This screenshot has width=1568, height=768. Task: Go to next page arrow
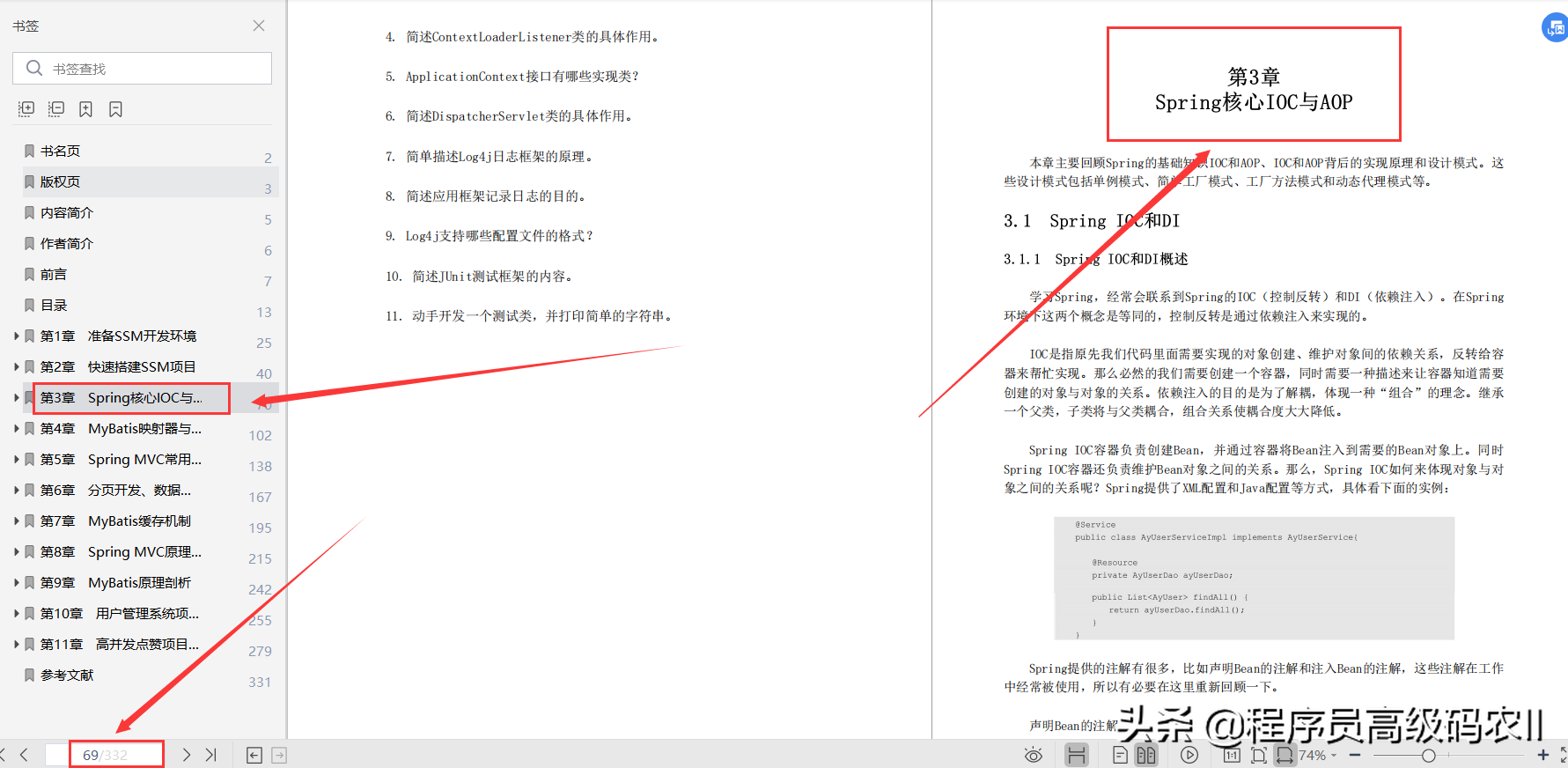click(x=186, y=755)
